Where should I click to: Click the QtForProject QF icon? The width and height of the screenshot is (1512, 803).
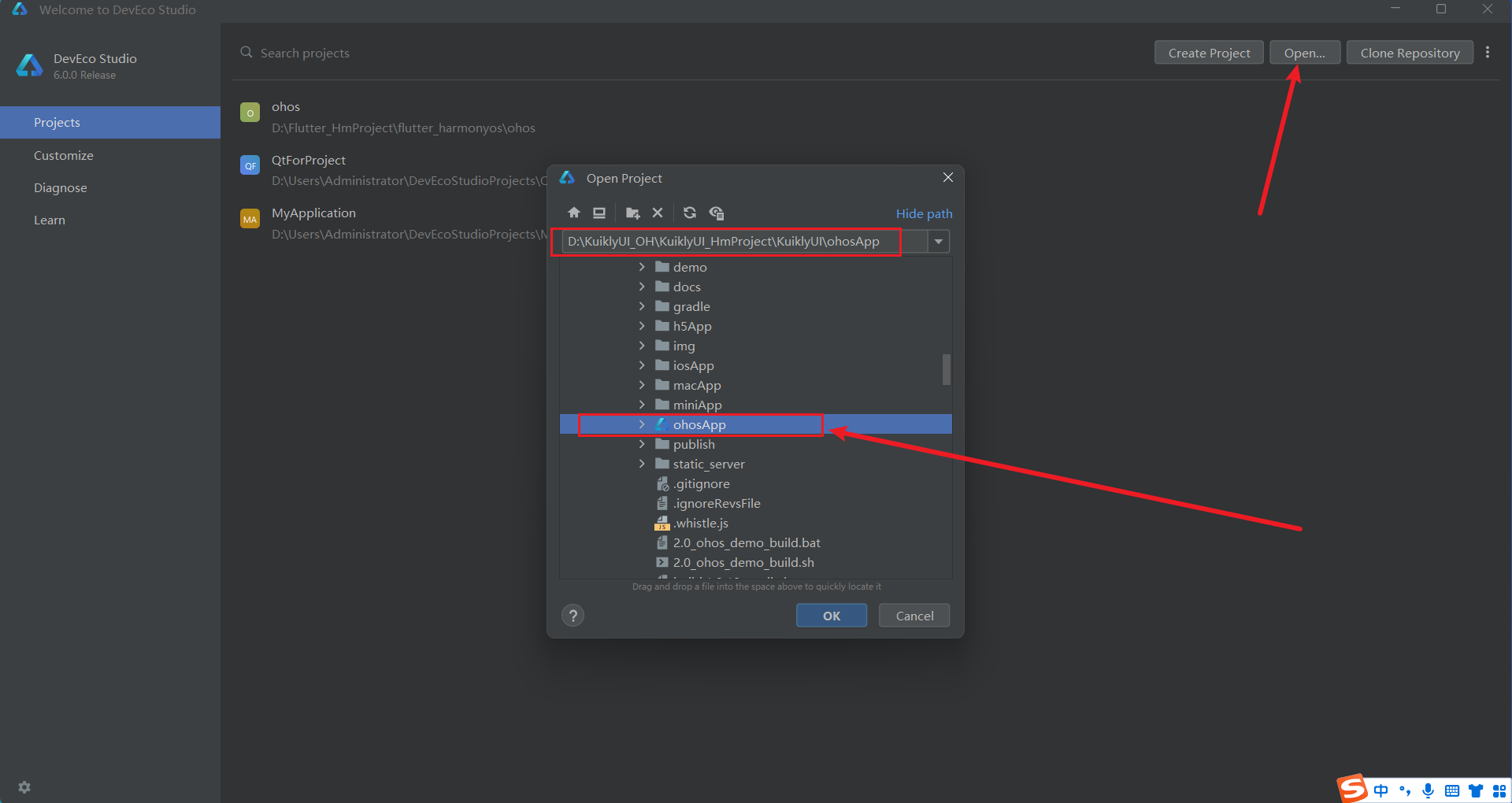pos(250,165)
